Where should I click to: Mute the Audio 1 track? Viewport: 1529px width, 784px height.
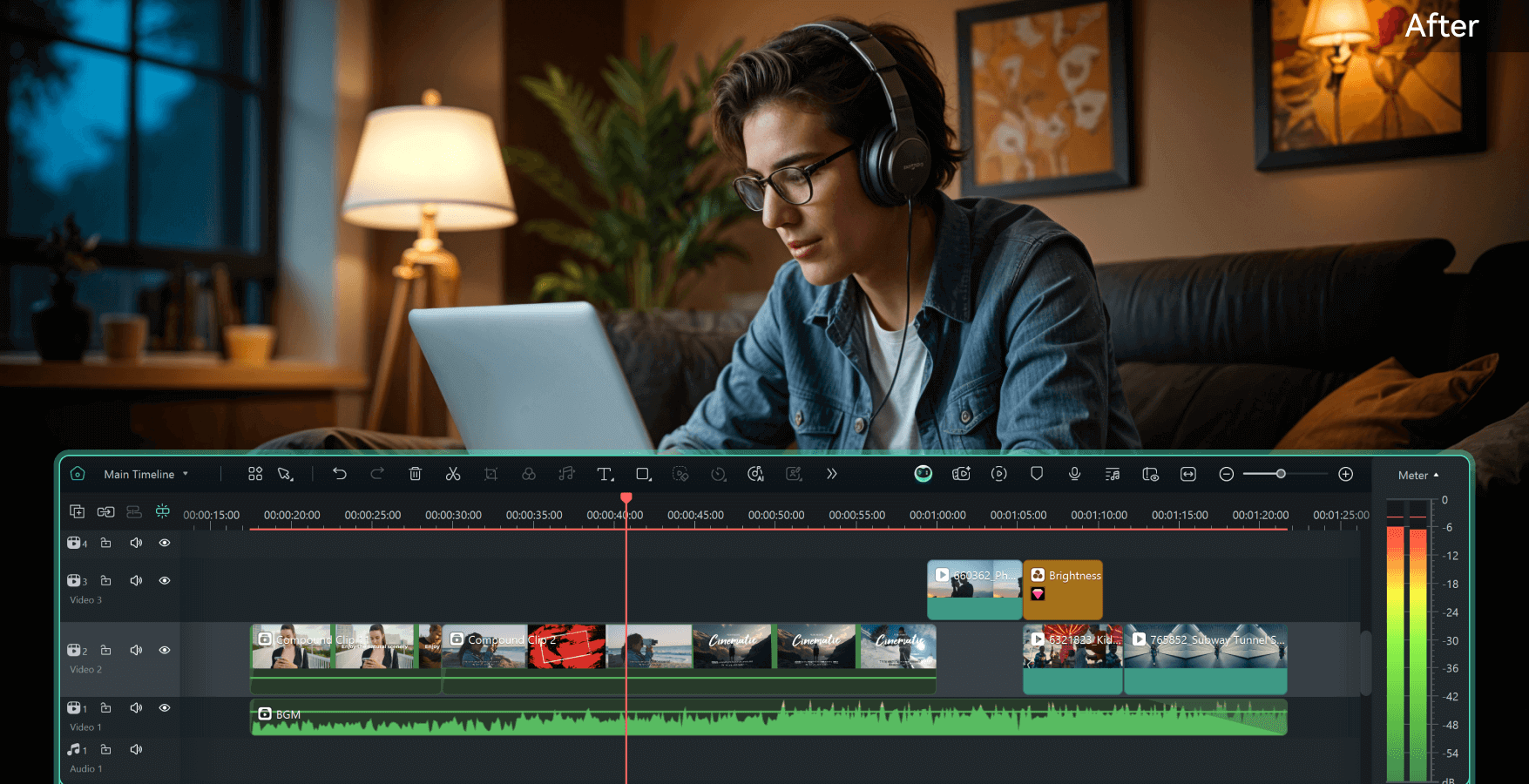pyautogui.click(x=136, y=749)
